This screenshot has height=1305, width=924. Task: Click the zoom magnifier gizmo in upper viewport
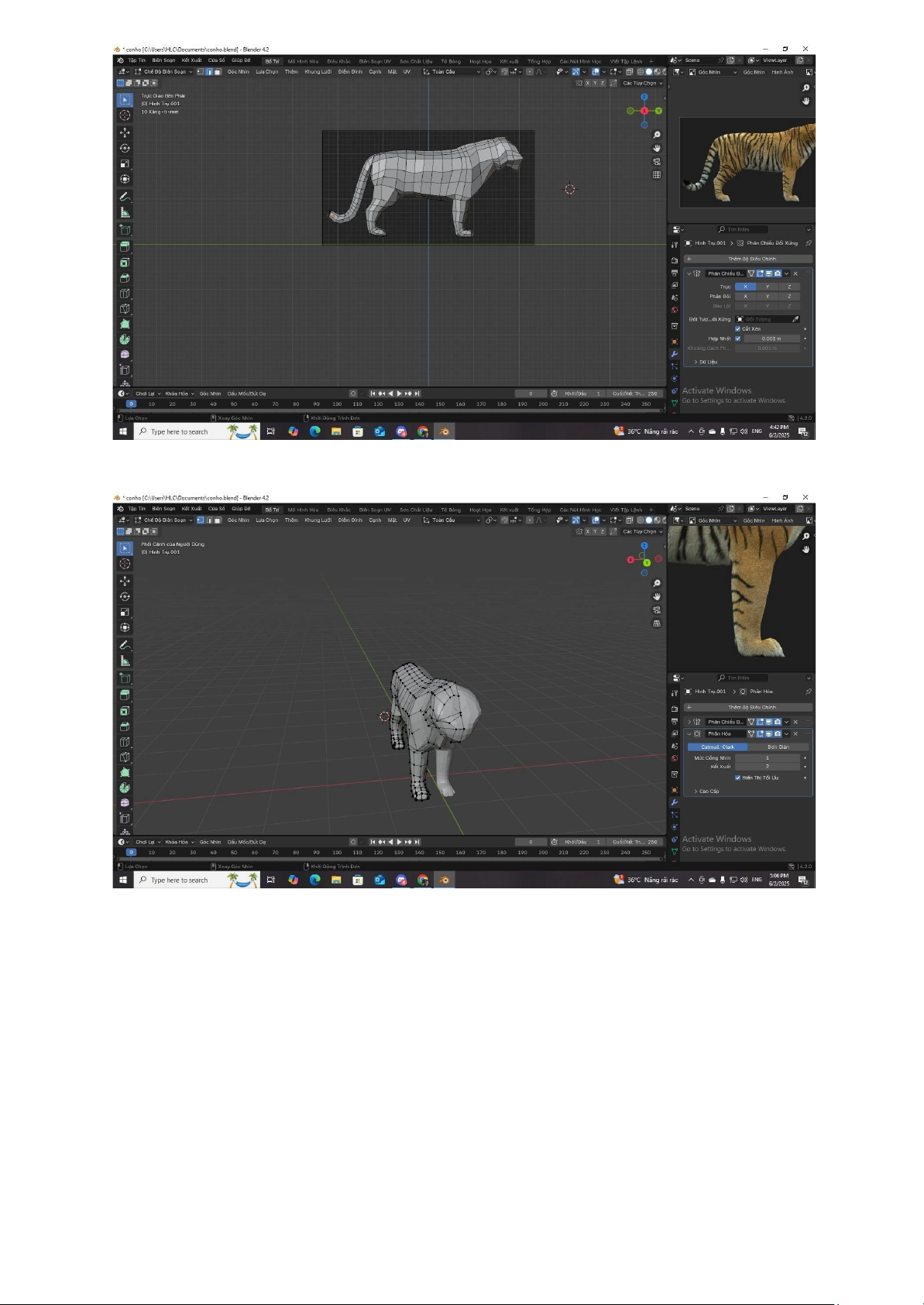pos(657,135)
